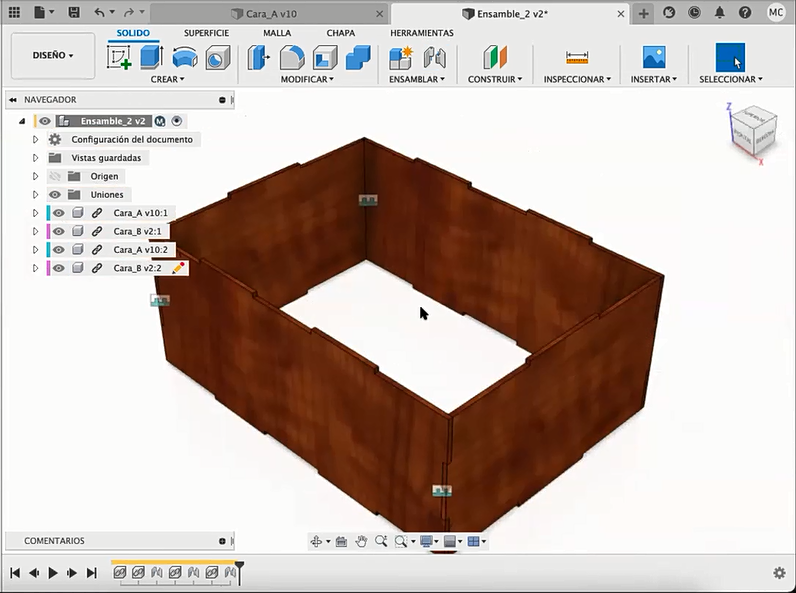This screenshot has height=593, width=796.
Task: Open the ENSAMBLAR dropdown menu
Action: pyautogui.click(x=417, y=79)
